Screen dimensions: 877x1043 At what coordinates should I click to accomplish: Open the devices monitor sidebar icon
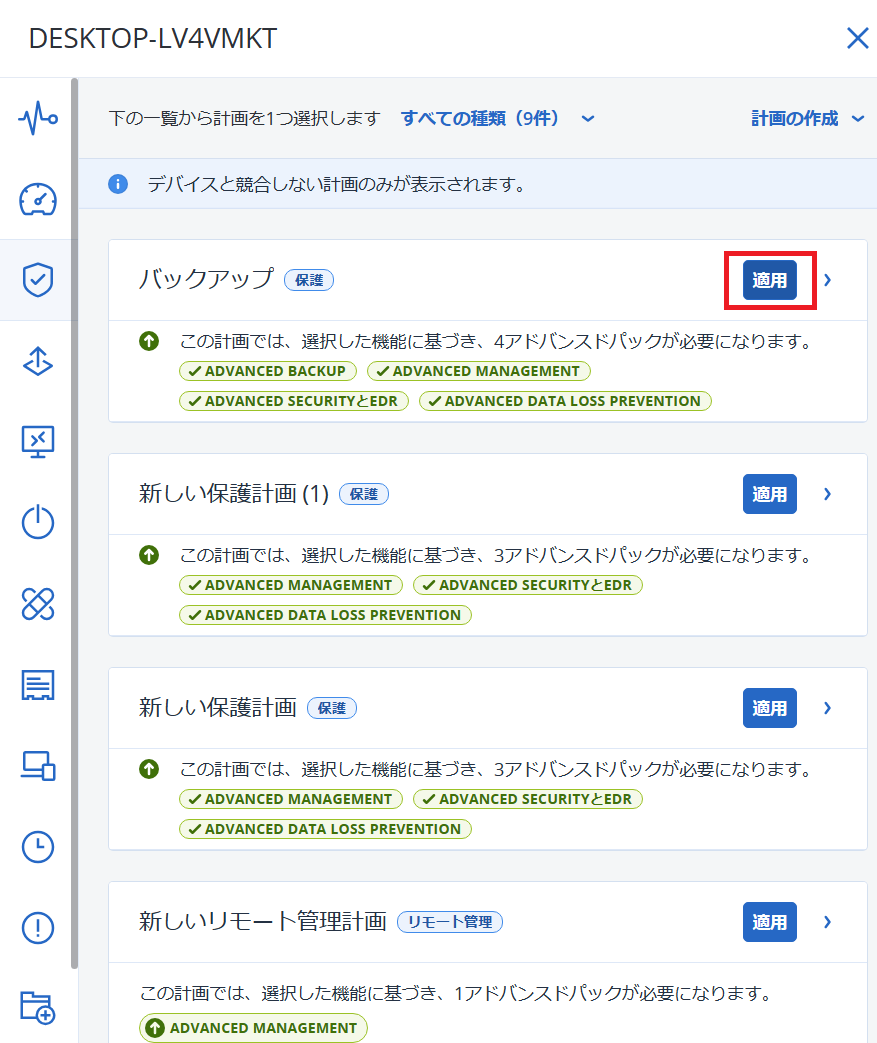click(x=38, y=766)
